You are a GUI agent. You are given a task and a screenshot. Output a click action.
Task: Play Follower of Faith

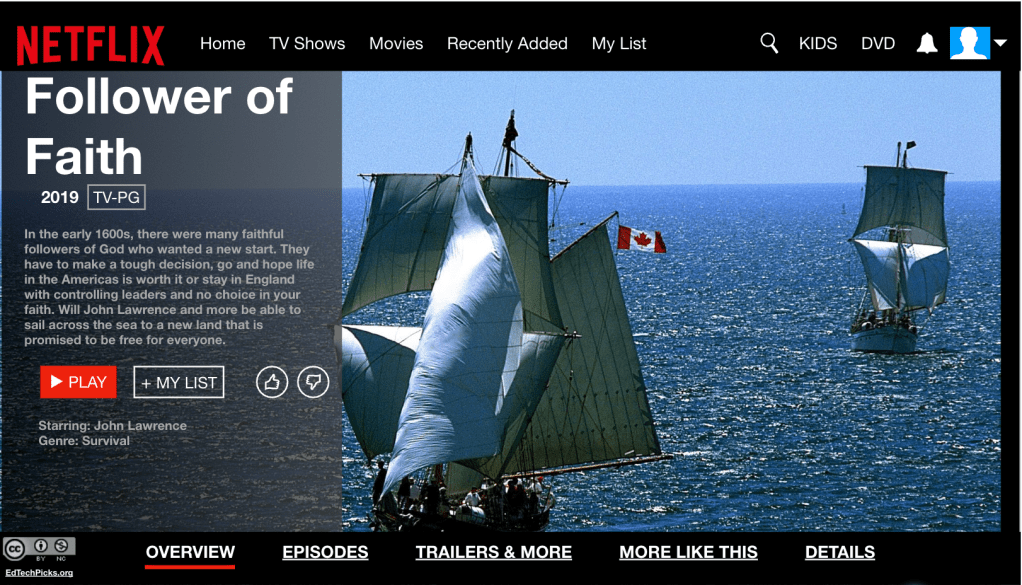click(78, 382)
